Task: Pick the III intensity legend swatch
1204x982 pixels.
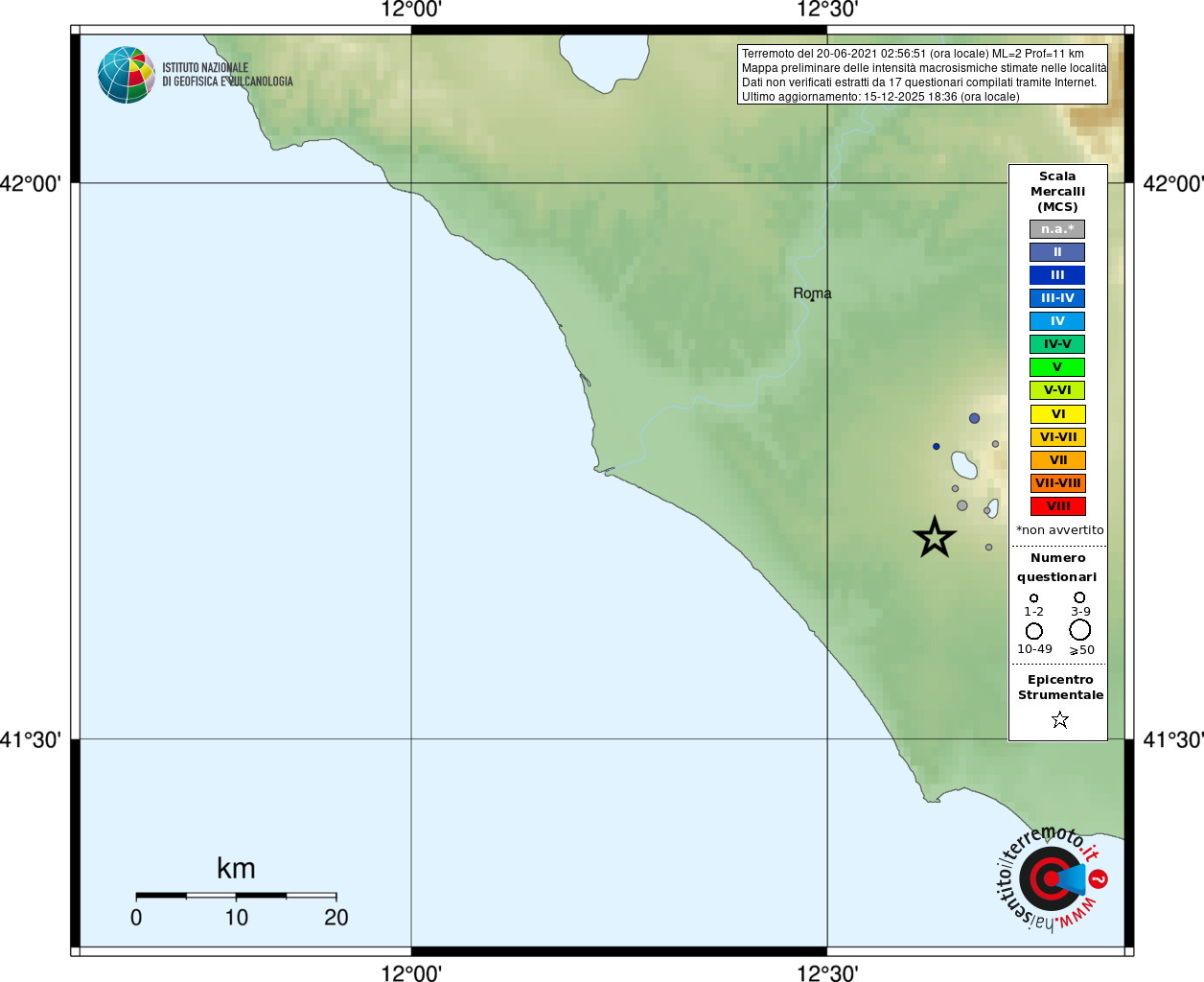Action: pos(1057,275)
